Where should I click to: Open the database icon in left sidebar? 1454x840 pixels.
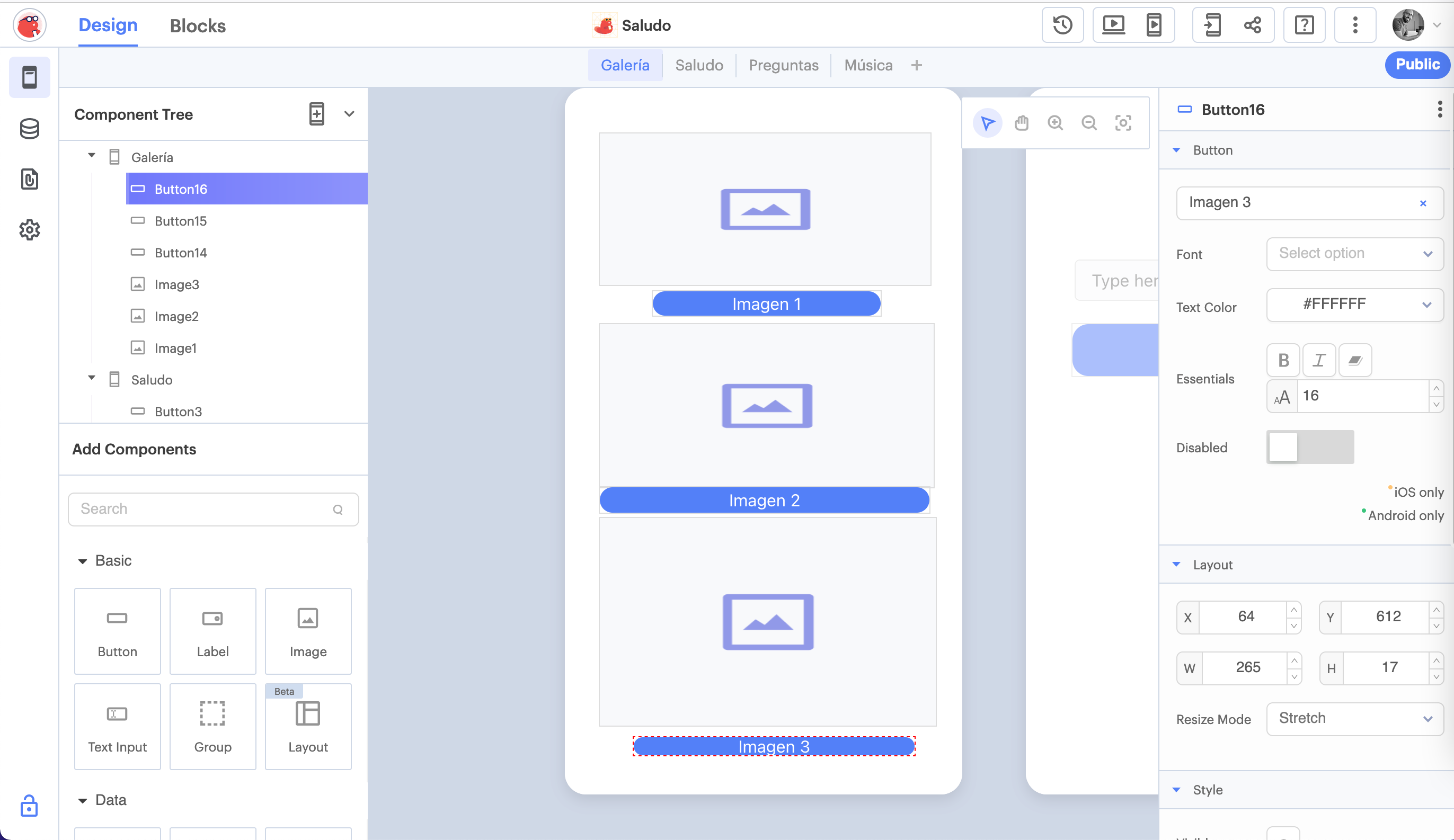click(x=30, y=129)
